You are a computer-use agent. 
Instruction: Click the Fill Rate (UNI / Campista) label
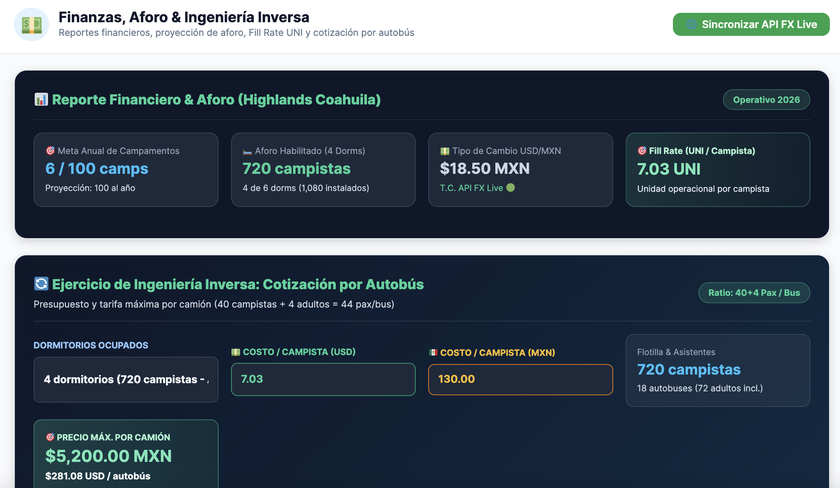702,151
